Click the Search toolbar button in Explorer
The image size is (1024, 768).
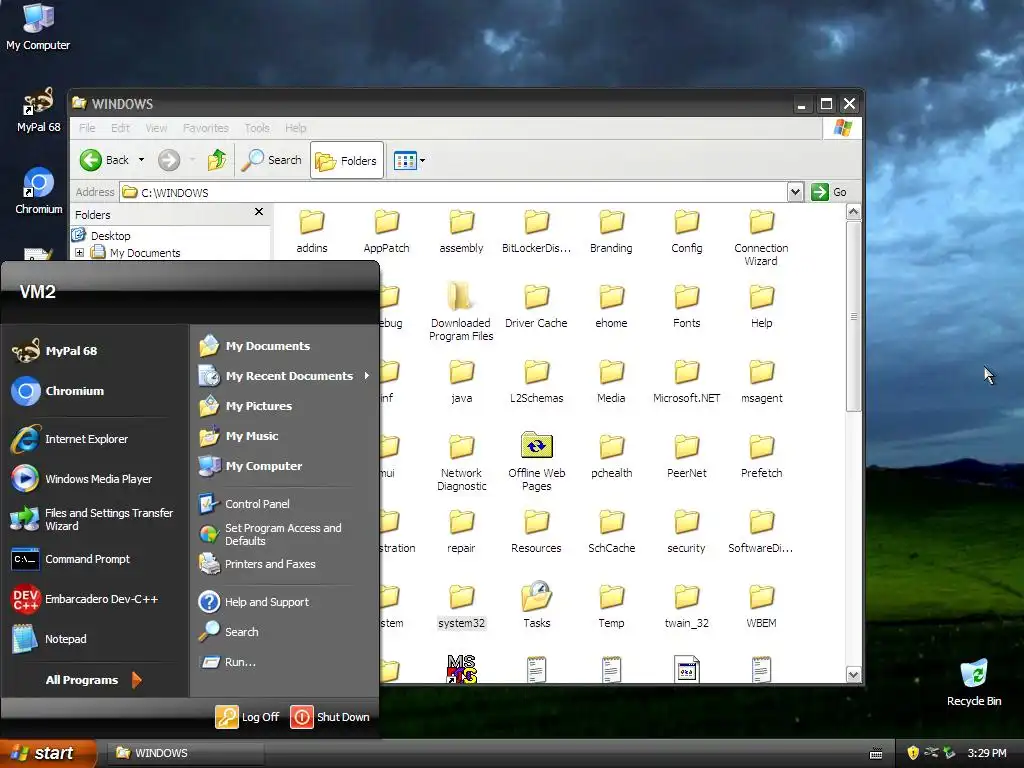point(272,160)
